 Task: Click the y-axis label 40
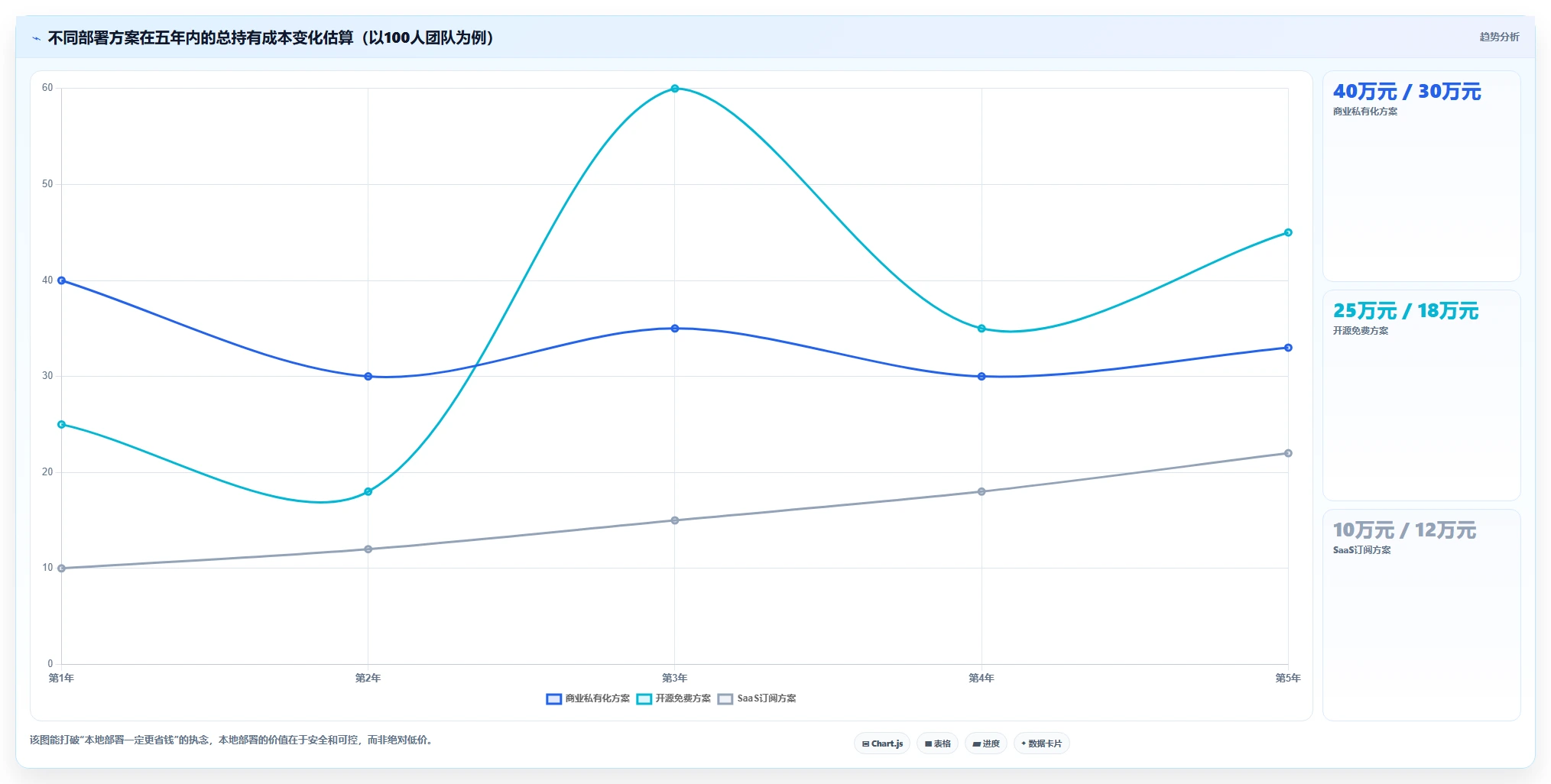pos(47,280)
